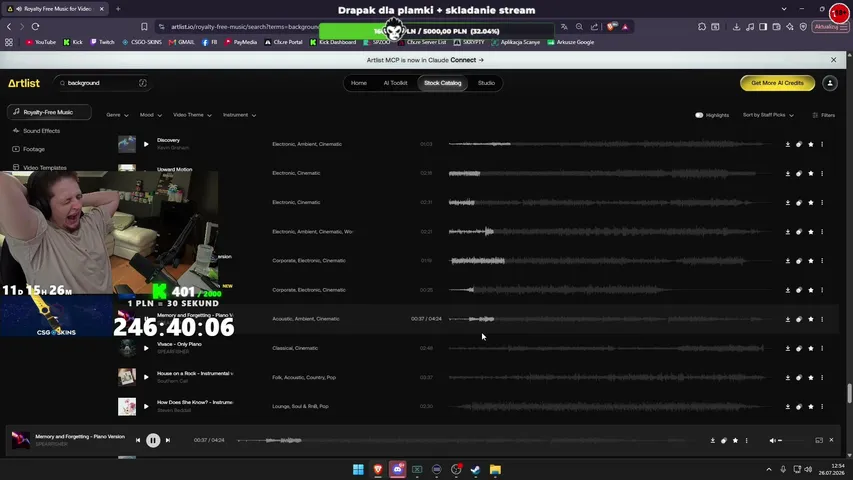Open Footage category in sidebar
Screen dimensions: 853x480
[29, 149]
